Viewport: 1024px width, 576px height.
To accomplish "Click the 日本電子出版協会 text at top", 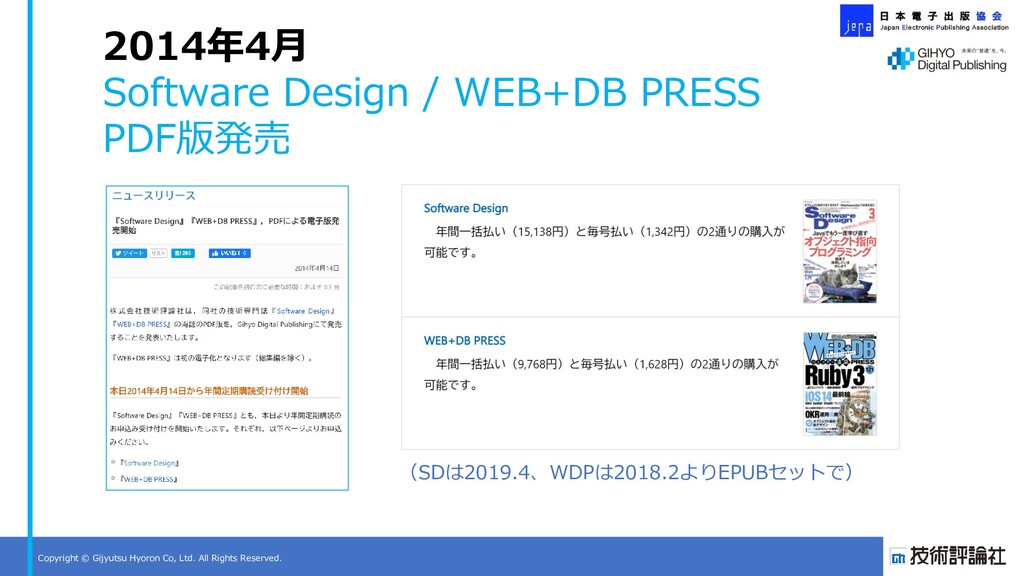I will click(940, 16).
